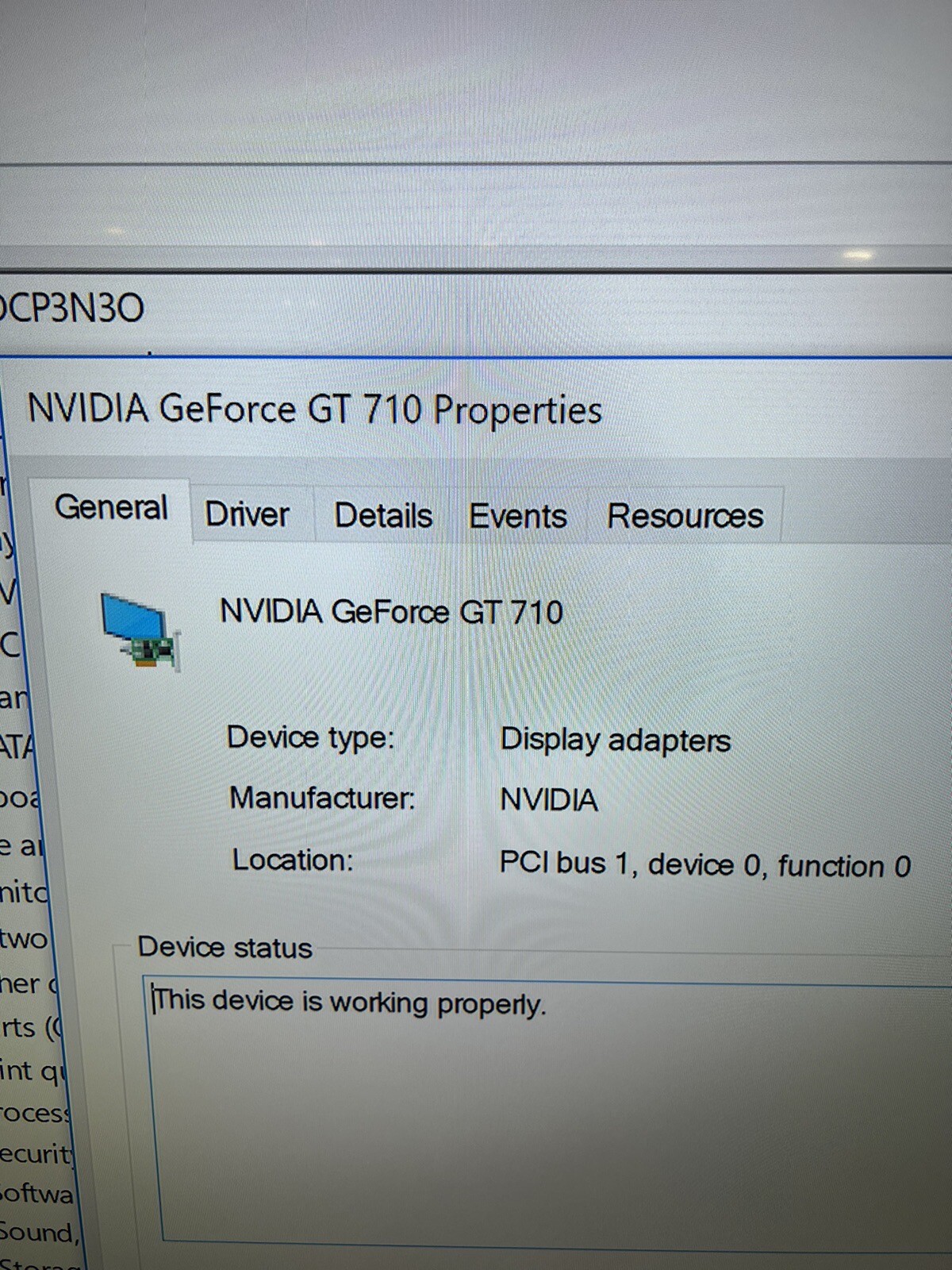Click the Manufacturer value 'NVIDIA'

coord(549,799)
